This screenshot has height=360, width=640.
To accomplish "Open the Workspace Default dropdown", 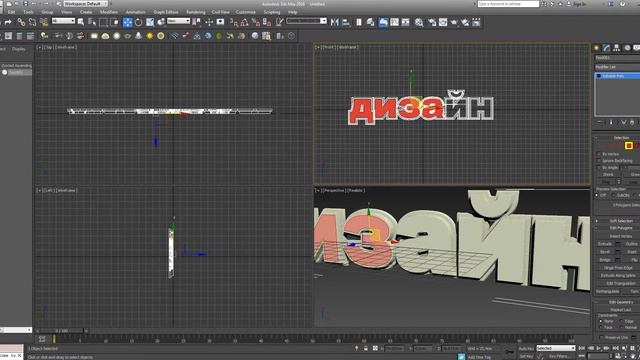I will [86, 4].
